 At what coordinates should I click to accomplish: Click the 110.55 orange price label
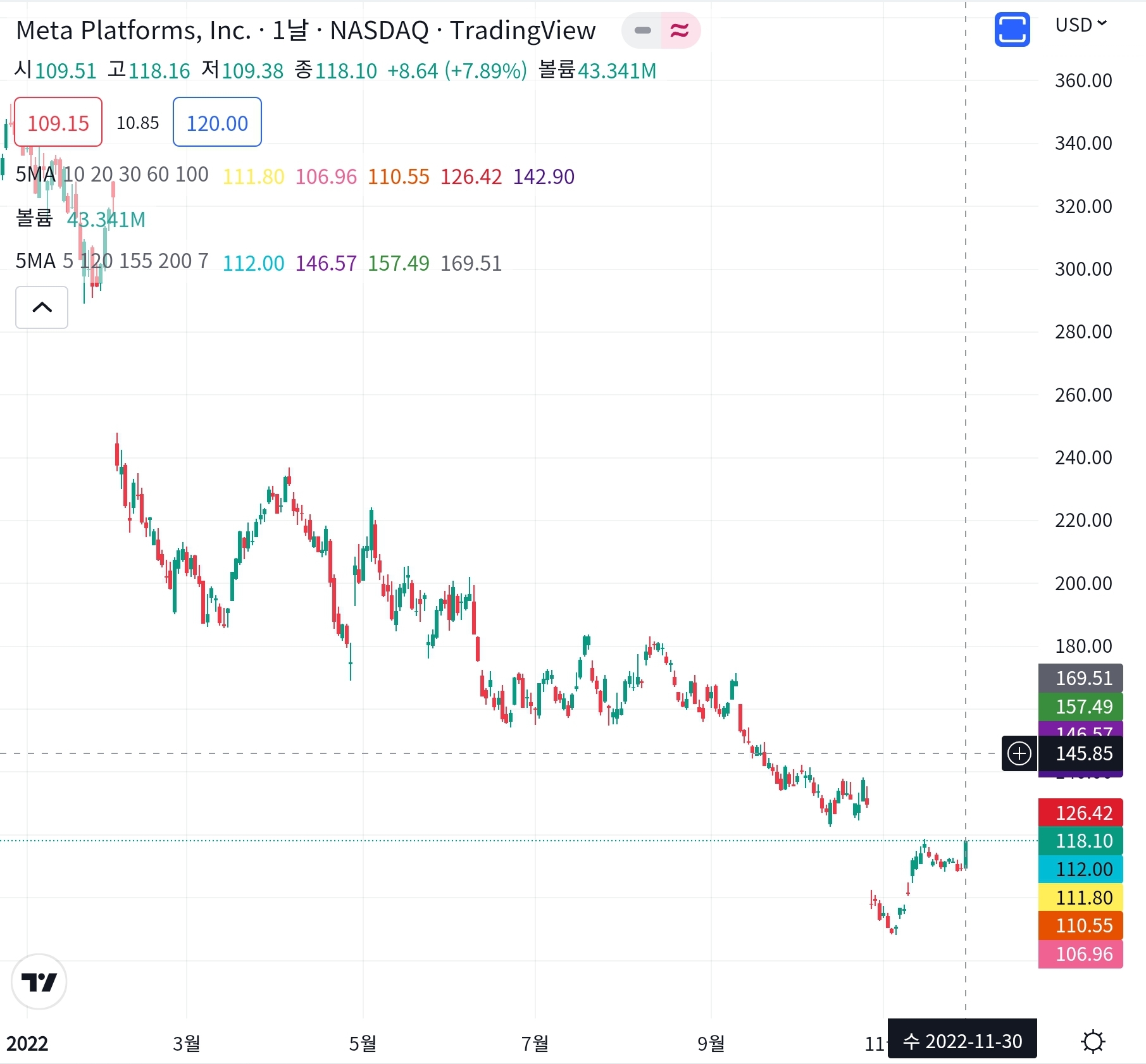coord(1081,925)
